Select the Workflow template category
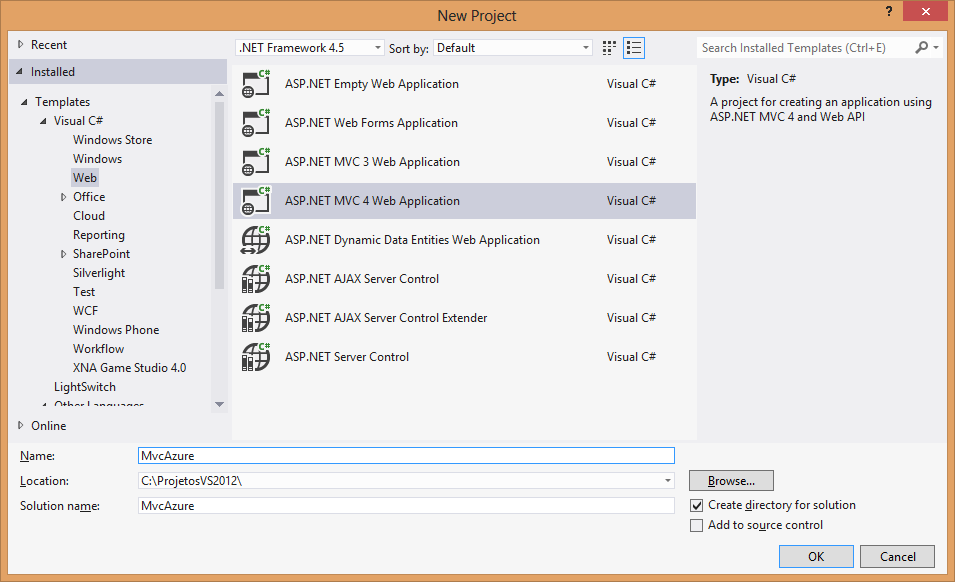This screenshot has height=582, width=955. pos(98,349)
